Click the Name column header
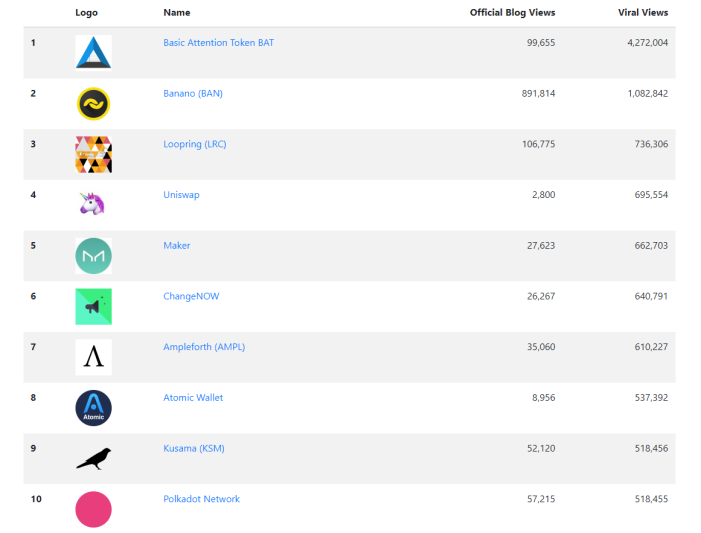701x533 pixels. point(177,13)
